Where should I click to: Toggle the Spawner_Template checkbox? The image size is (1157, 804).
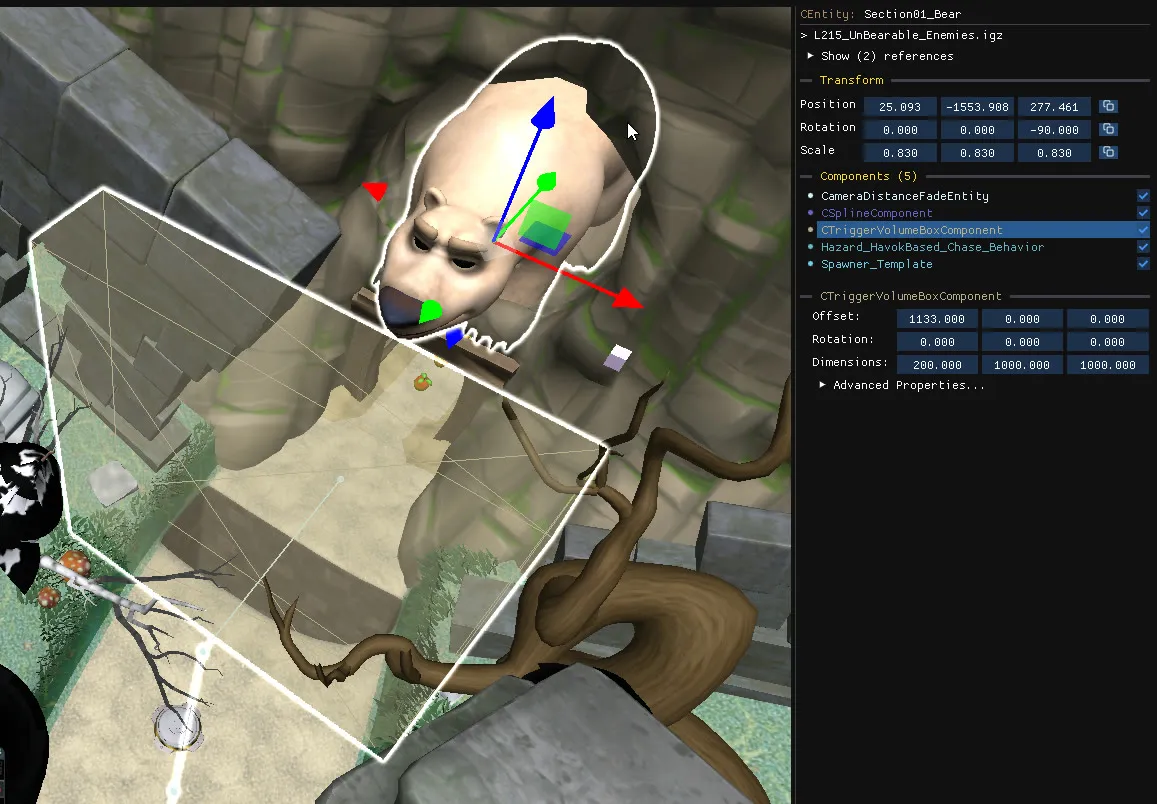pyautogui.click(x=1143, y=263)
